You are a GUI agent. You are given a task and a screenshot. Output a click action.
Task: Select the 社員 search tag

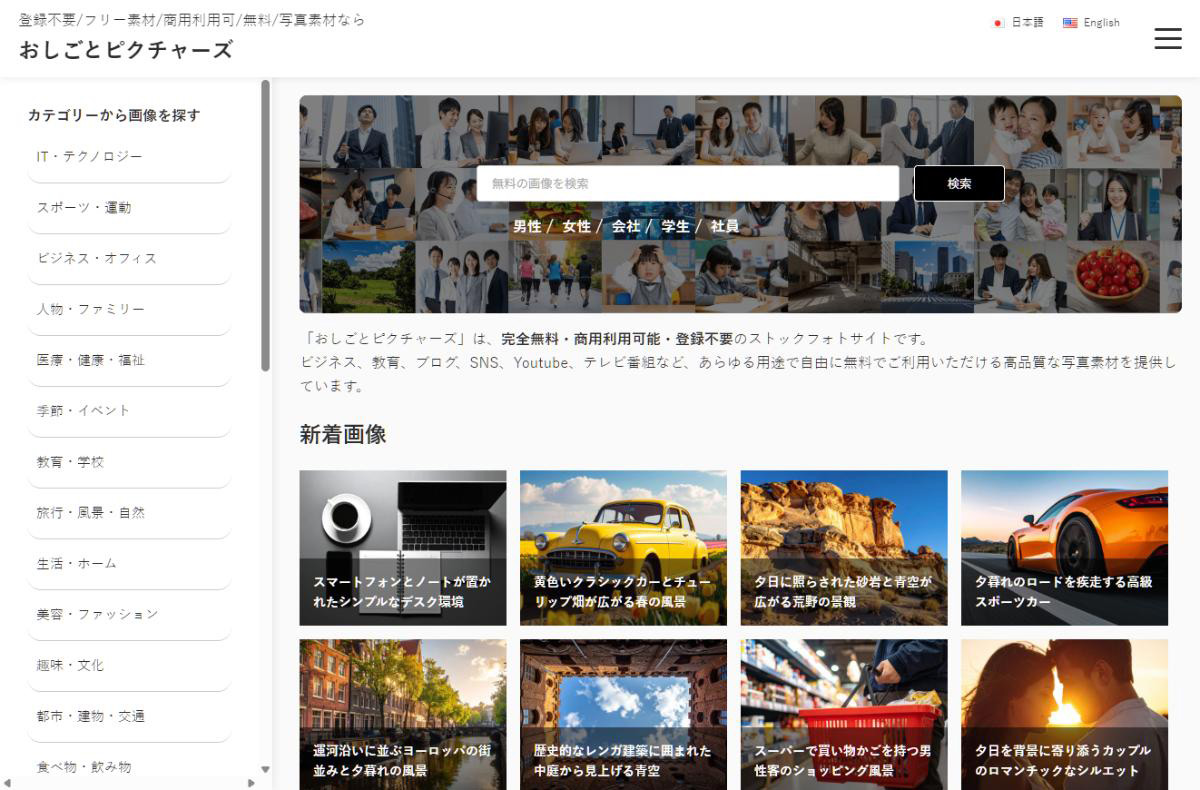point(725,227)
